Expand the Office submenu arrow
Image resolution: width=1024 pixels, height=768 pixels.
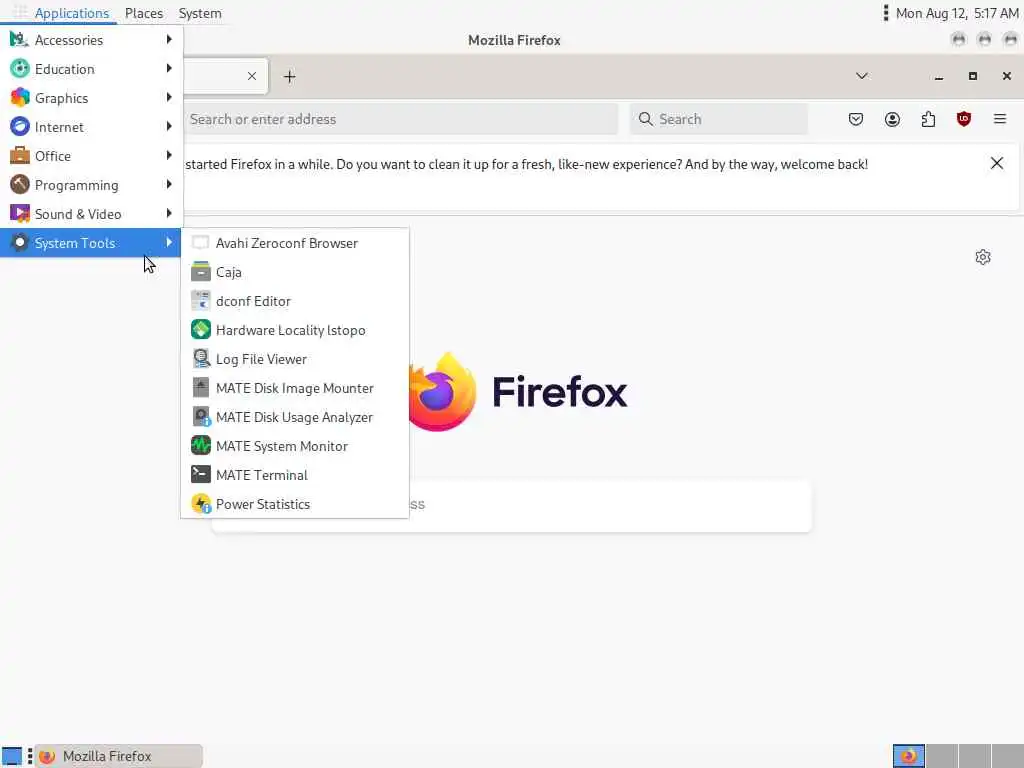tap(169, 155)
